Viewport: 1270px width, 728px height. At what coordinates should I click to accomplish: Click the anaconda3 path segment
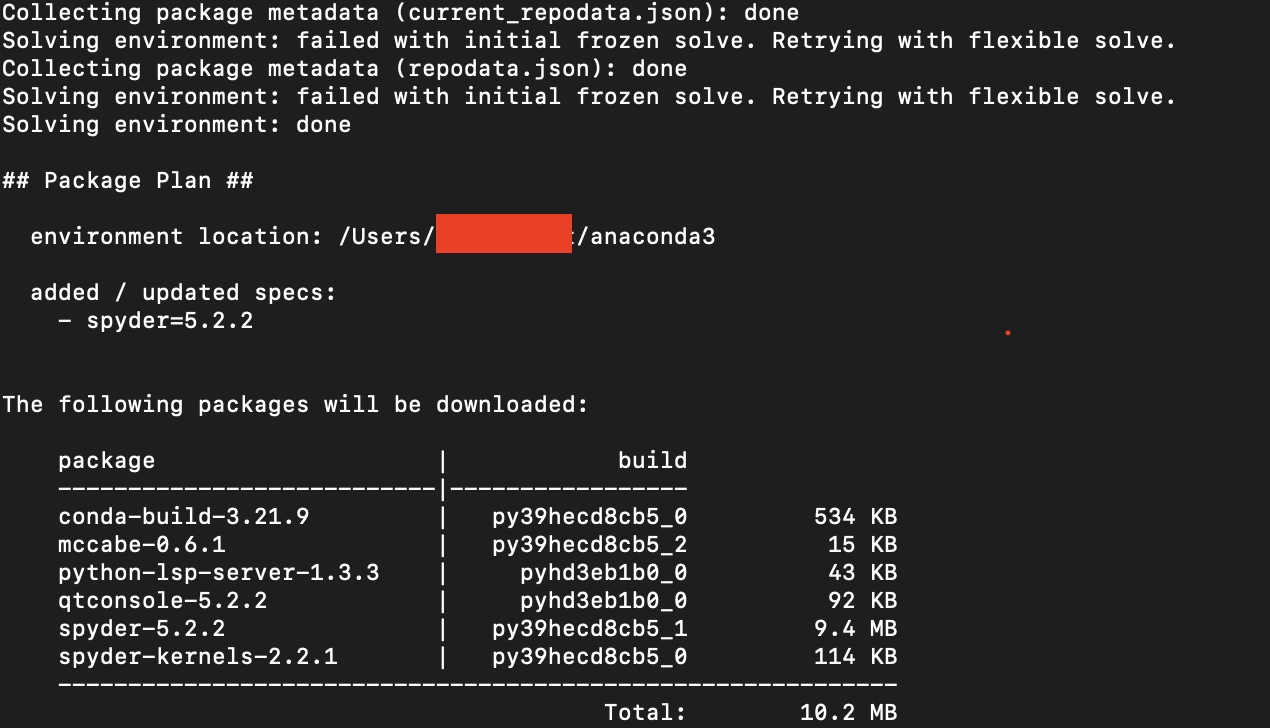point(653,237)
